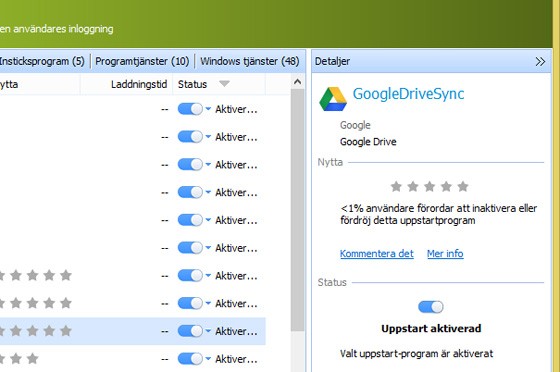Image resolution: width=560 pixels, height=372 pixels.
Task: Click the GoogleDriveSync title
Action: pyautogui.click(x=408, y=94)
